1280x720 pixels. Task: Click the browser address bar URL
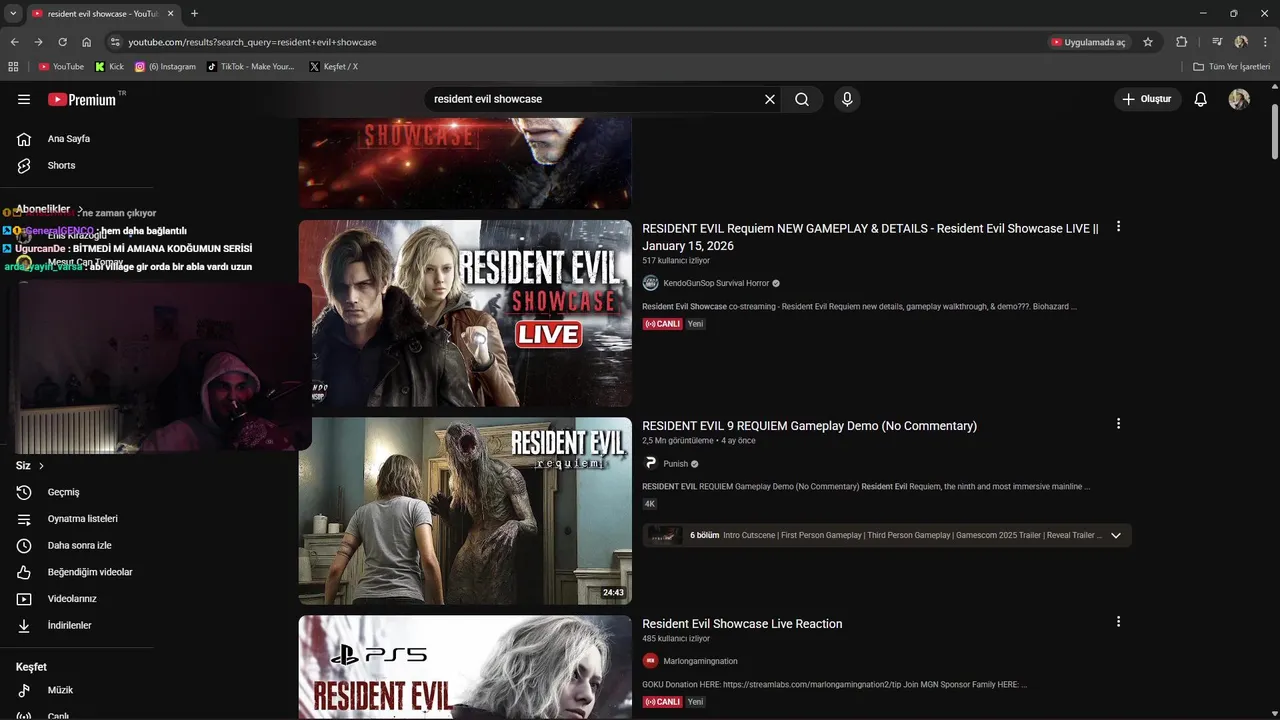(252, 42)
